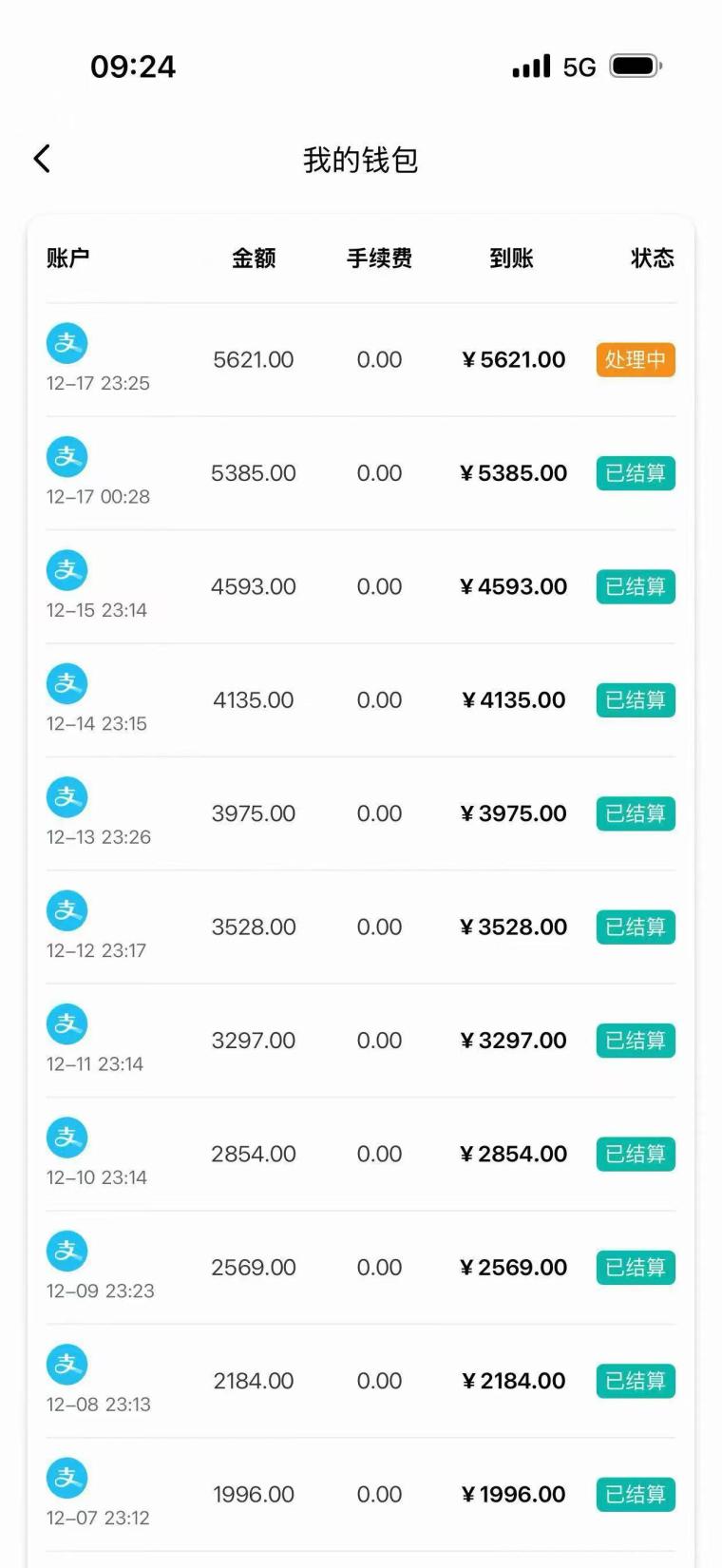Tap the 我的钱包 page title
This screenshot has width=722, height=1568.
pos(361,160)
